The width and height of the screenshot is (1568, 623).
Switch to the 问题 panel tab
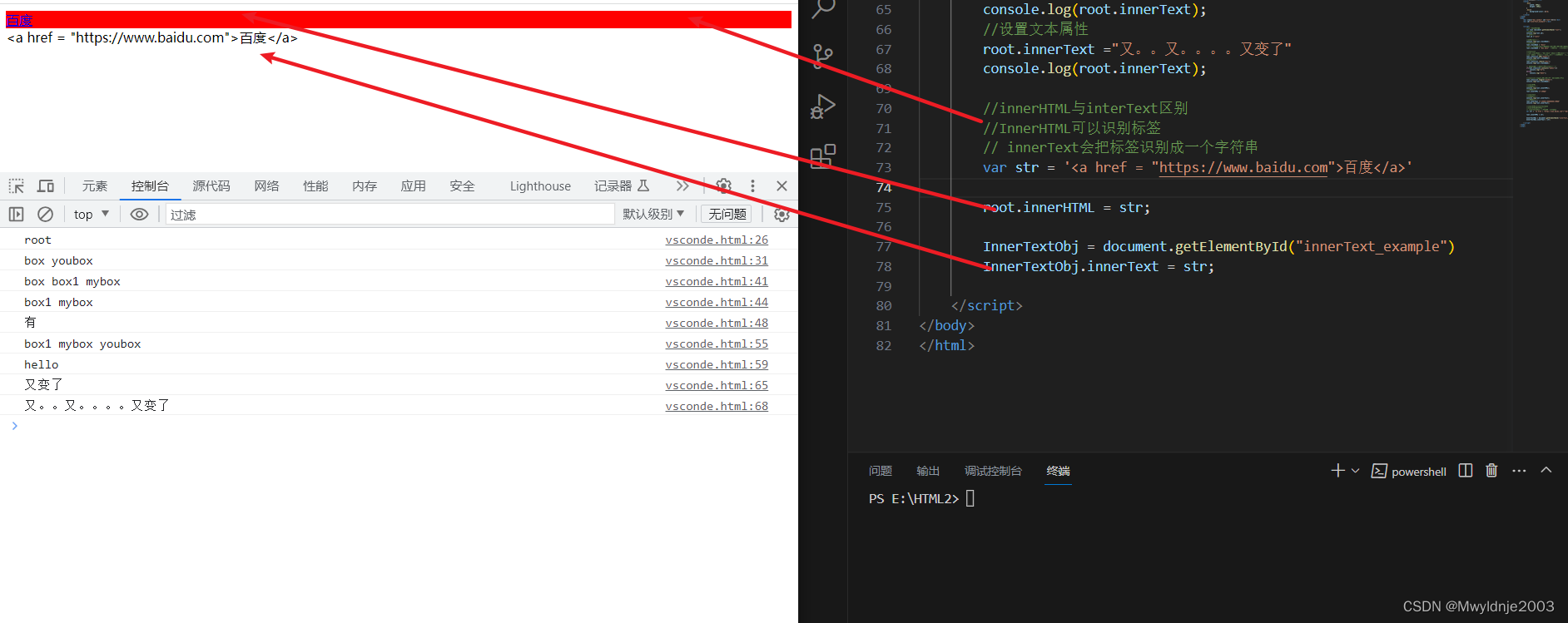(x=880, y=471)
